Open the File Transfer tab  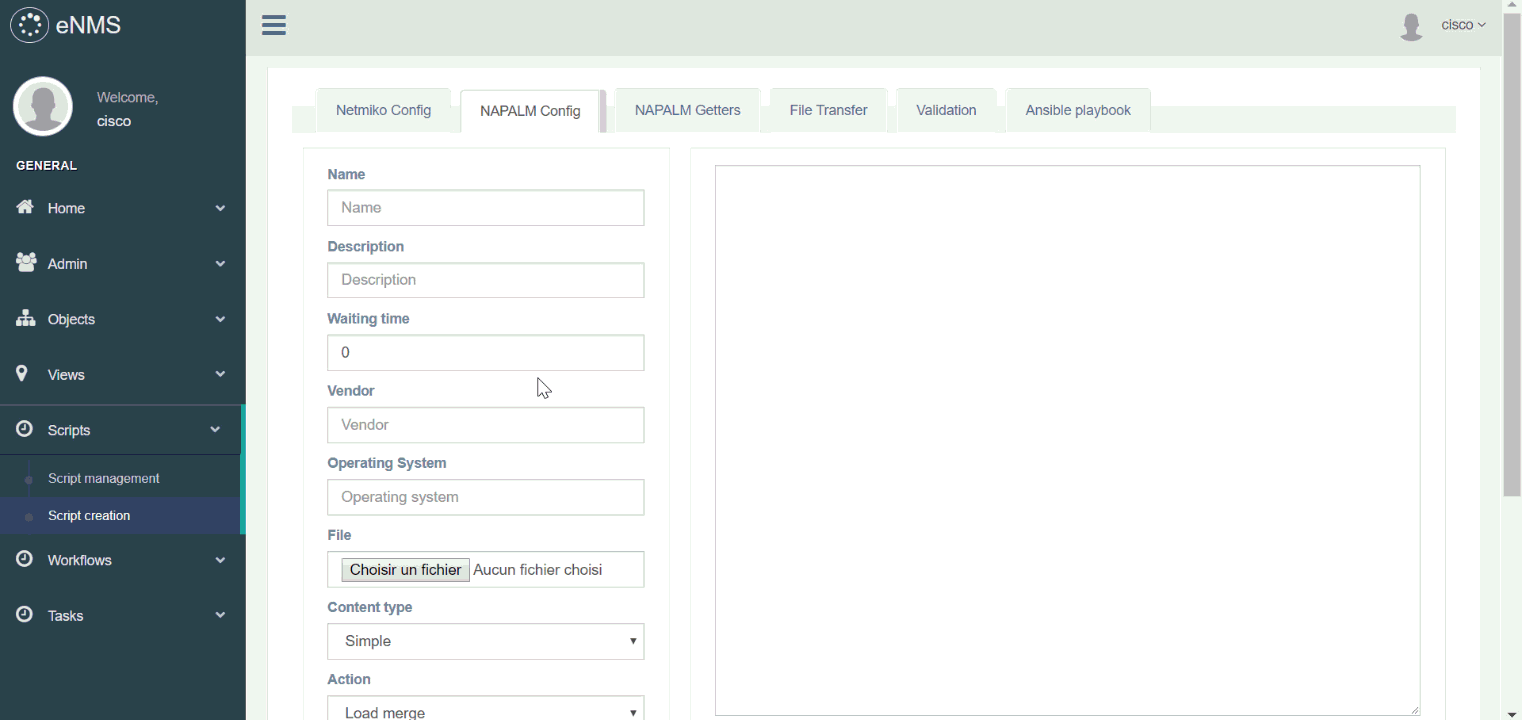point(828,110)
